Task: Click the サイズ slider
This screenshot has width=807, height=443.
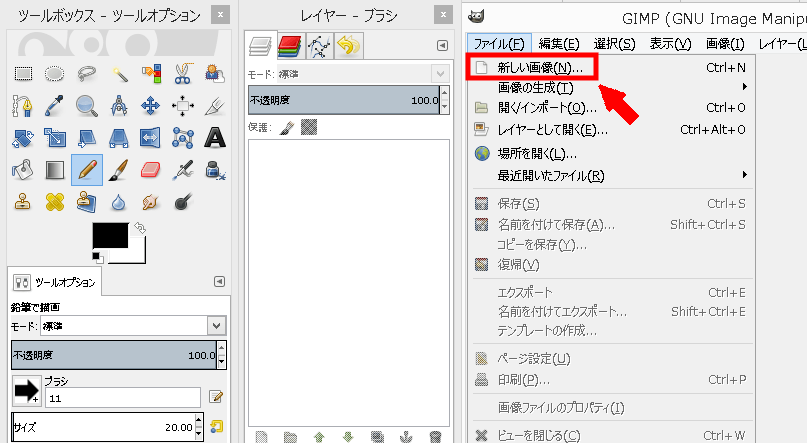Action: coord(103,427)
